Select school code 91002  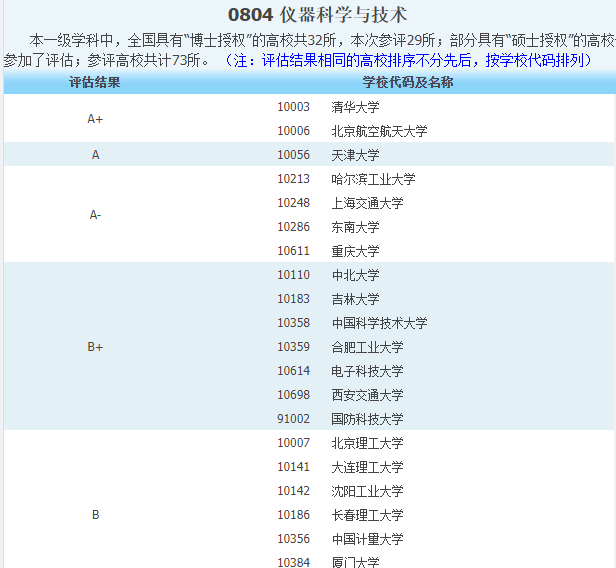coord(293,418)
